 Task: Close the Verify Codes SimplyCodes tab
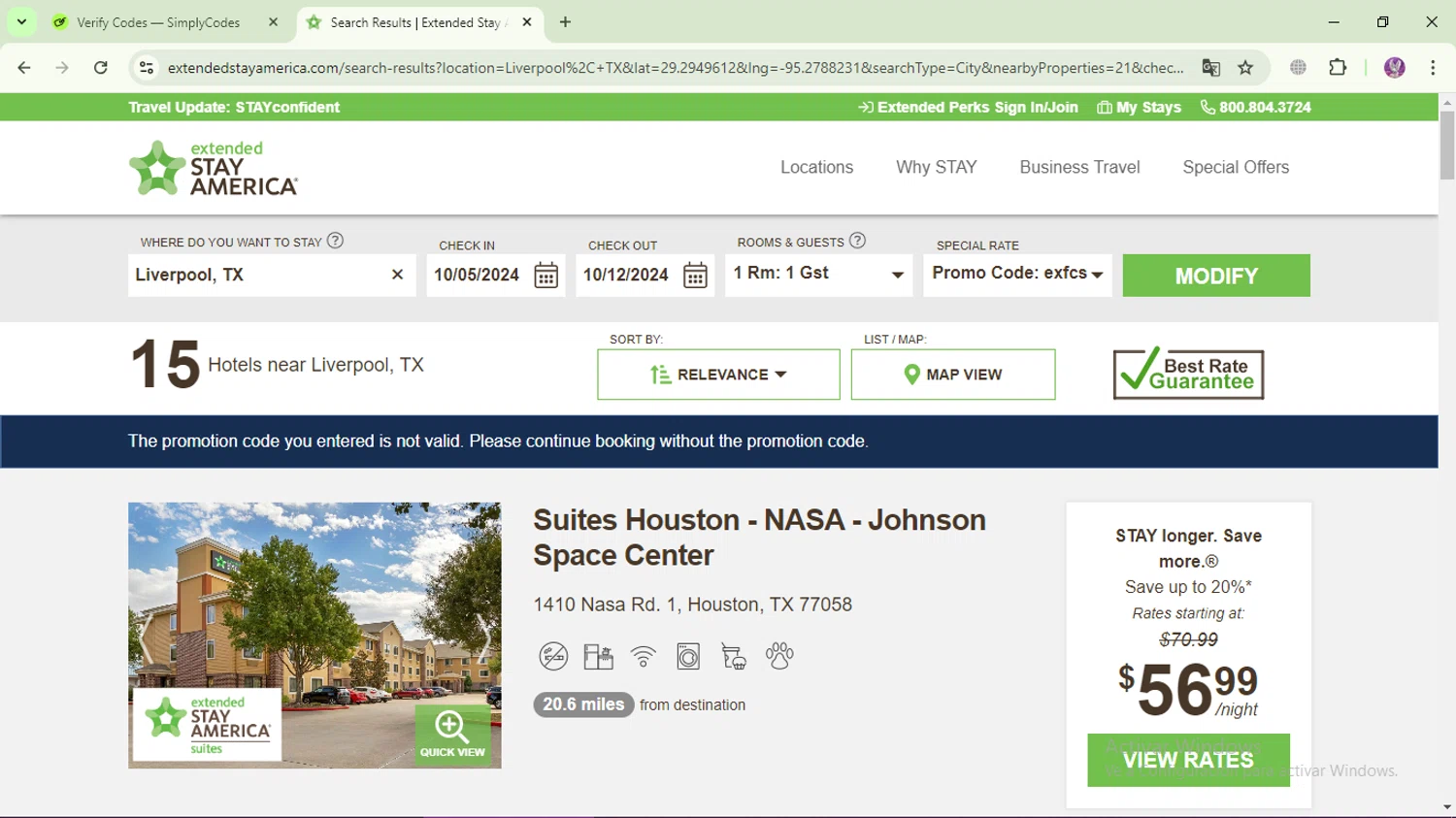[x=273, y=21]
